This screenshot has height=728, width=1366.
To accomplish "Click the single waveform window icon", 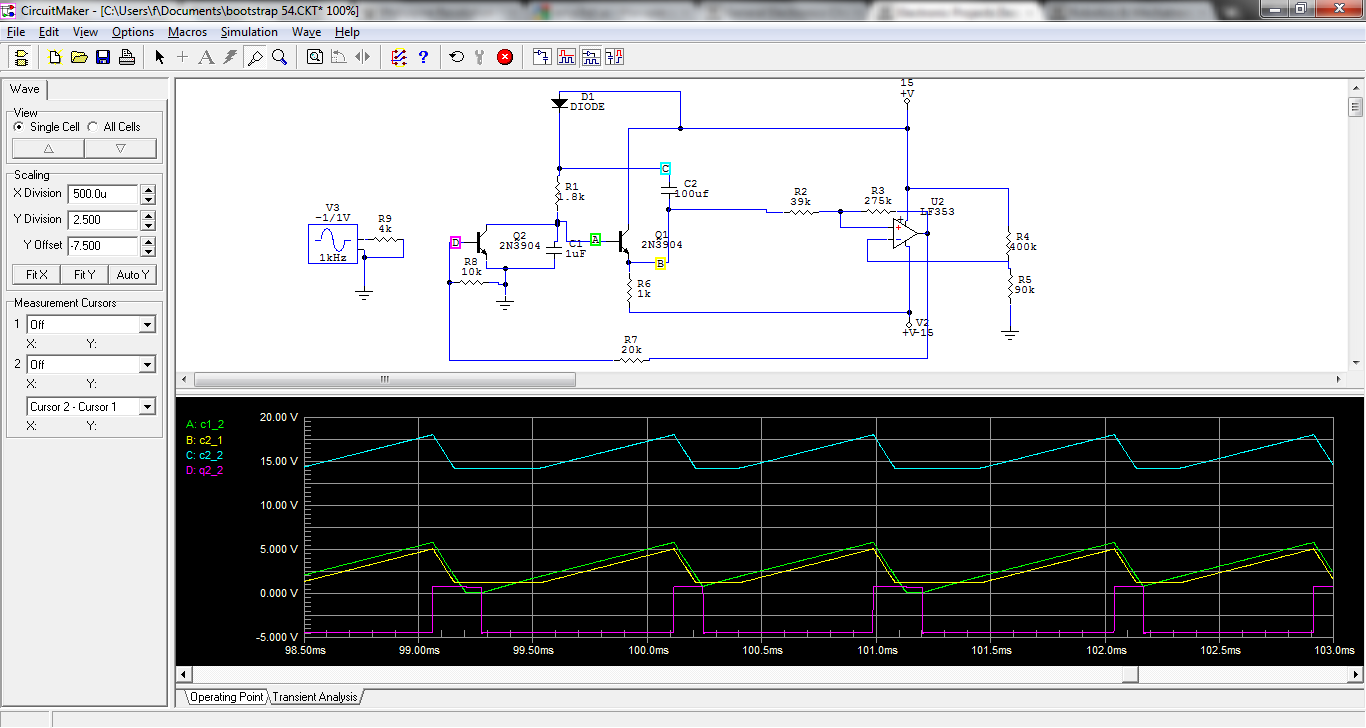I will pos(566,57).
